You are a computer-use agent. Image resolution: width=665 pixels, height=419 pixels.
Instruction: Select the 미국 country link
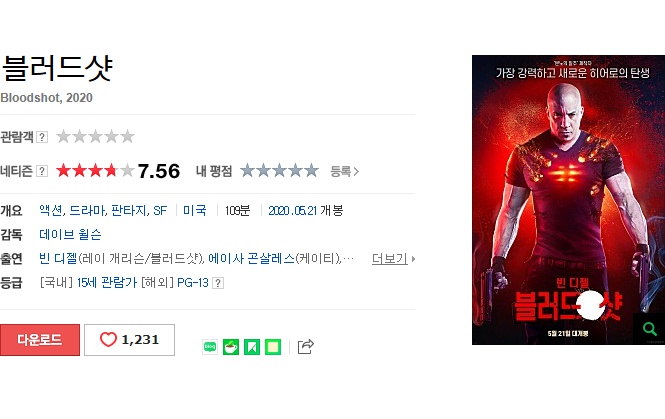click(x=195, y=210)
